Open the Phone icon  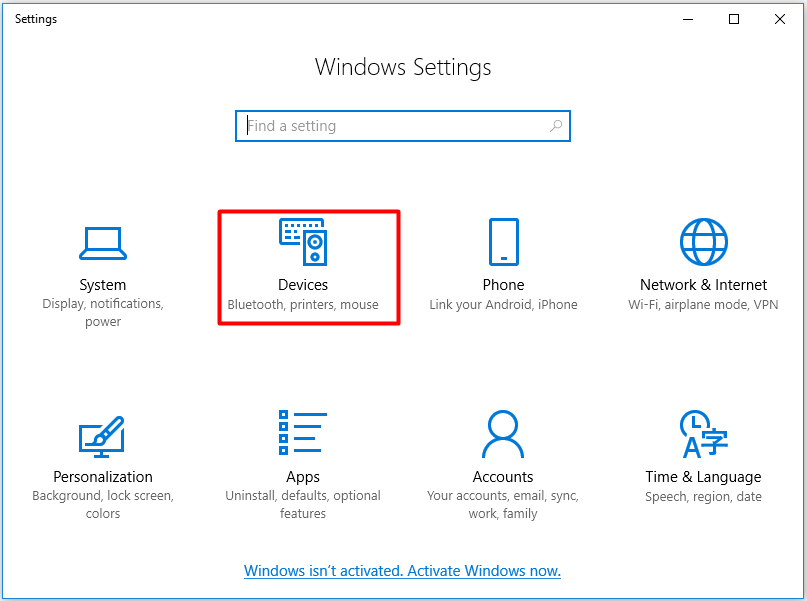pos(503,242)
